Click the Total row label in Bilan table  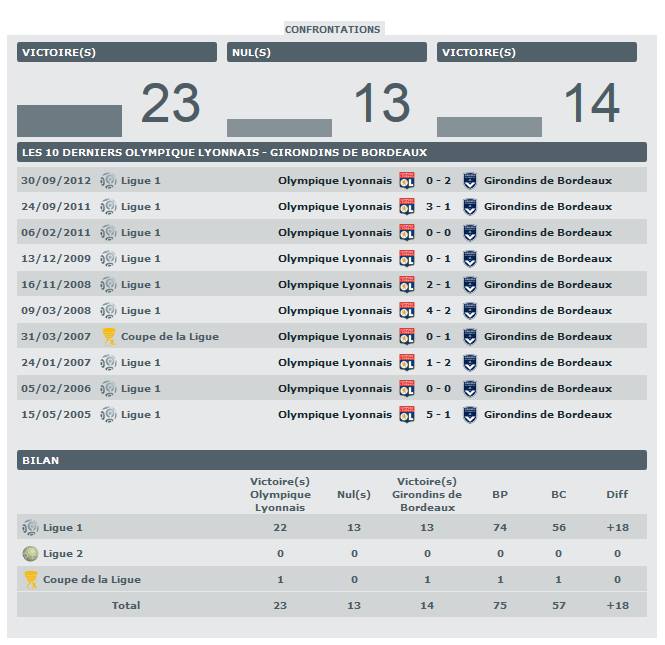click(126, 605)
